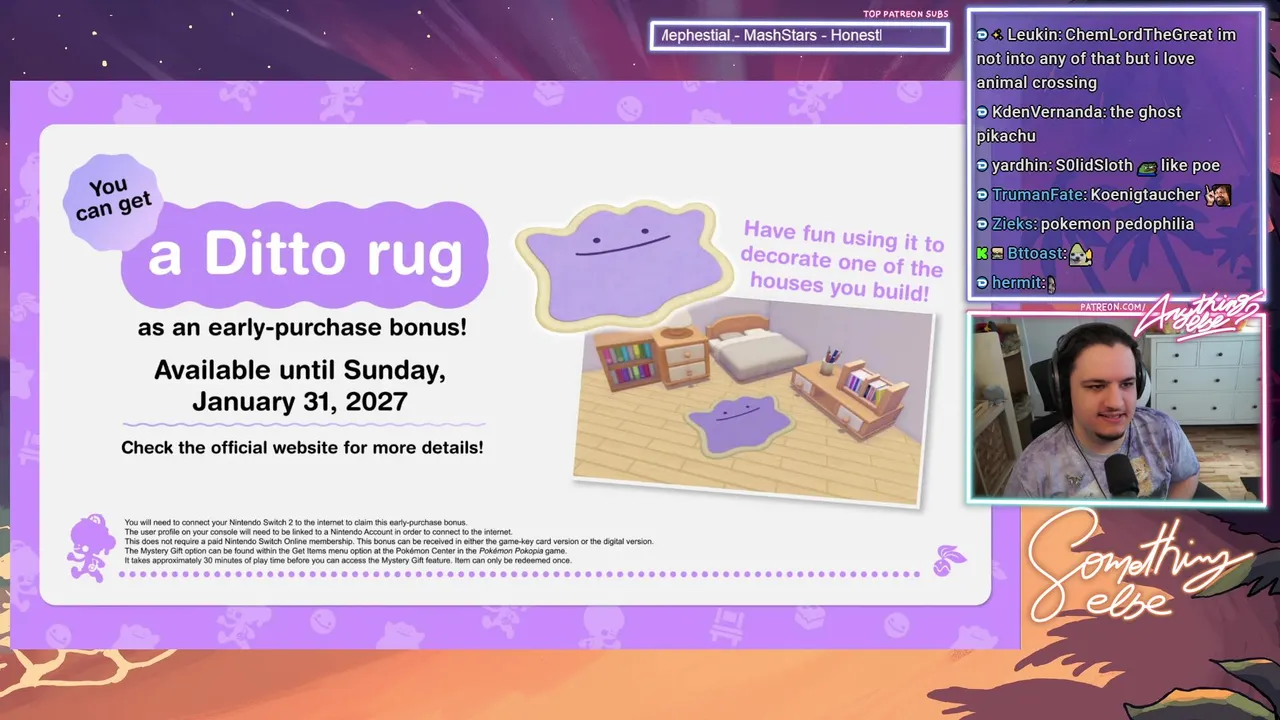Click the scrolling Patreon subscriber names bar
1280x720 pixels.
pos(799,37)
